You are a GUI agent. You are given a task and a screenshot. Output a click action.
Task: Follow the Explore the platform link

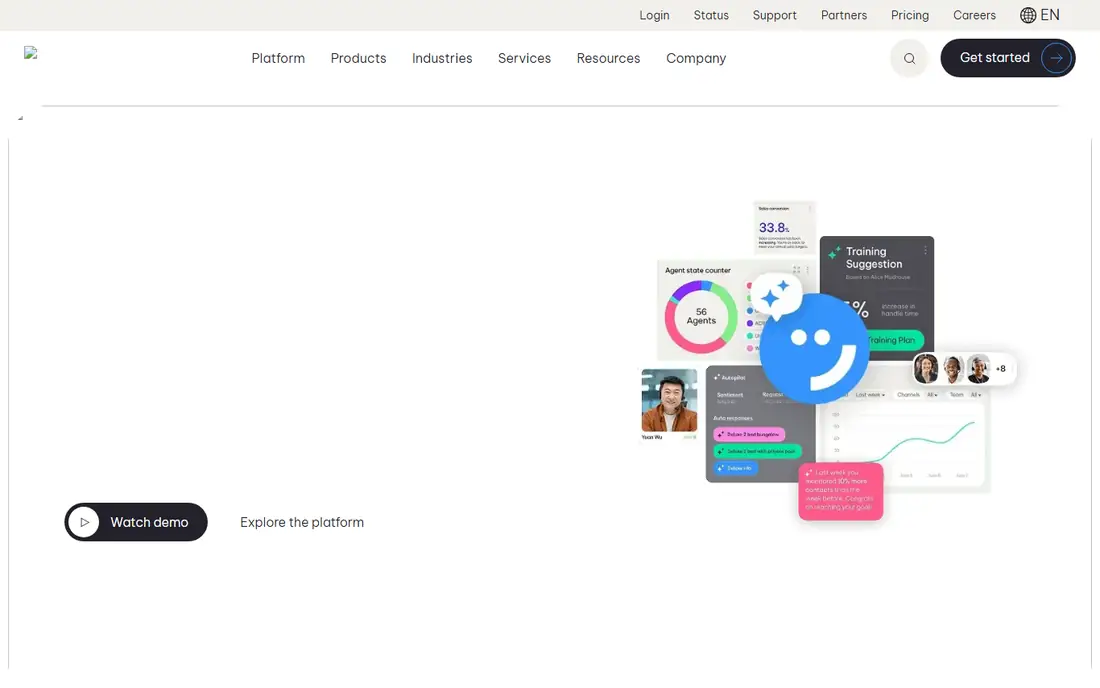point(302,522)
